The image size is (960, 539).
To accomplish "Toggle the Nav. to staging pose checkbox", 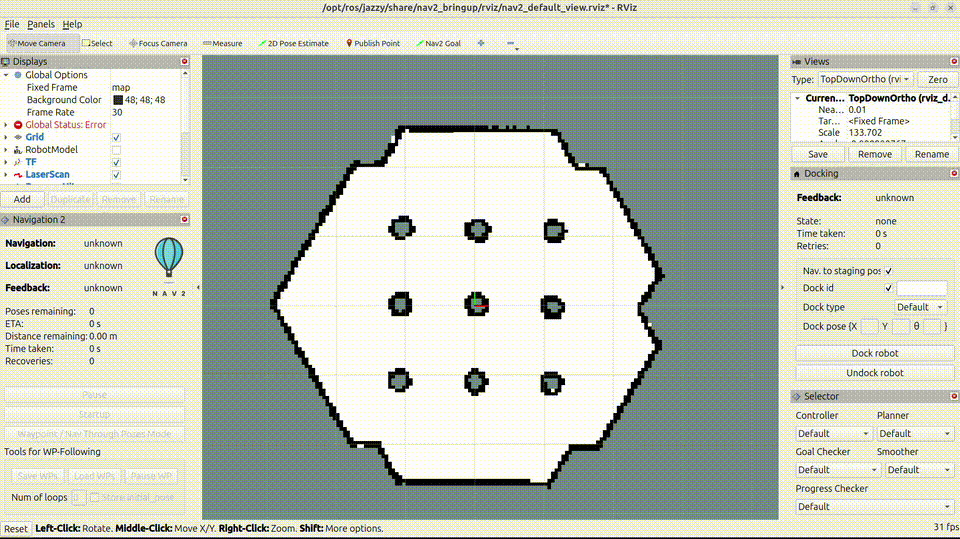I will (x=889, y=271).
